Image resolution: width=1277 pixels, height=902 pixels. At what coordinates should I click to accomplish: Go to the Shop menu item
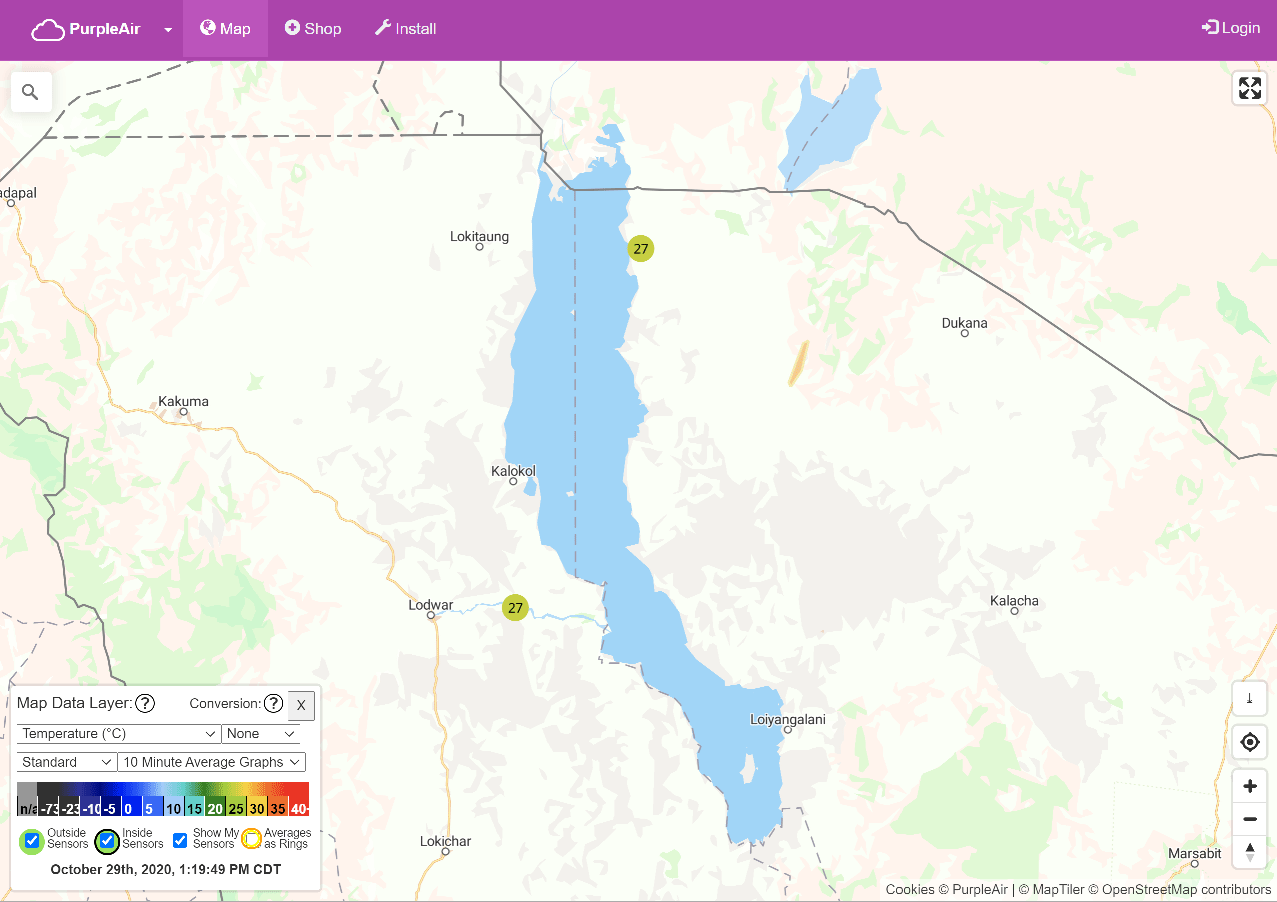313,29
